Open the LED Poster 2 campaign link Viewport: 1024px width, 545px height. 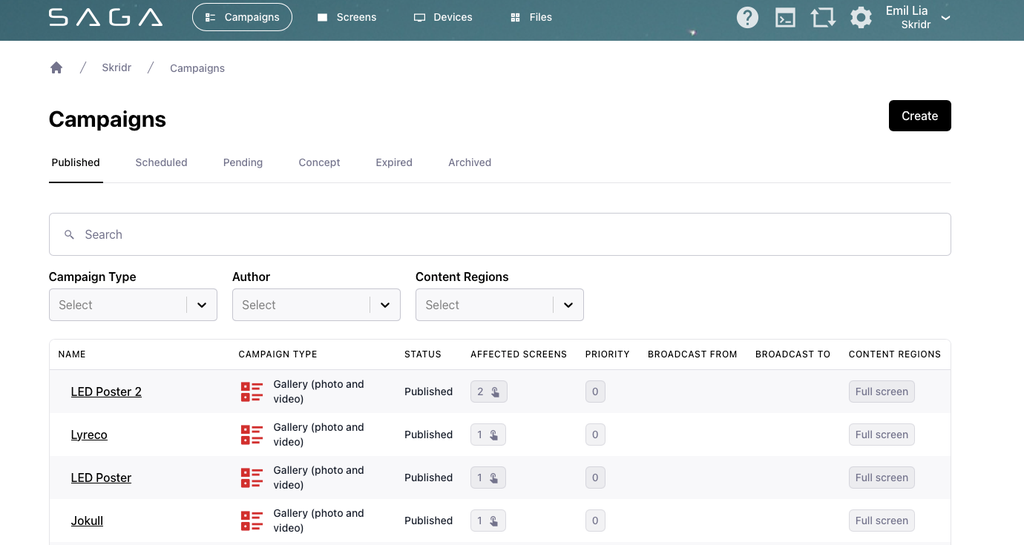pos(106,392)
